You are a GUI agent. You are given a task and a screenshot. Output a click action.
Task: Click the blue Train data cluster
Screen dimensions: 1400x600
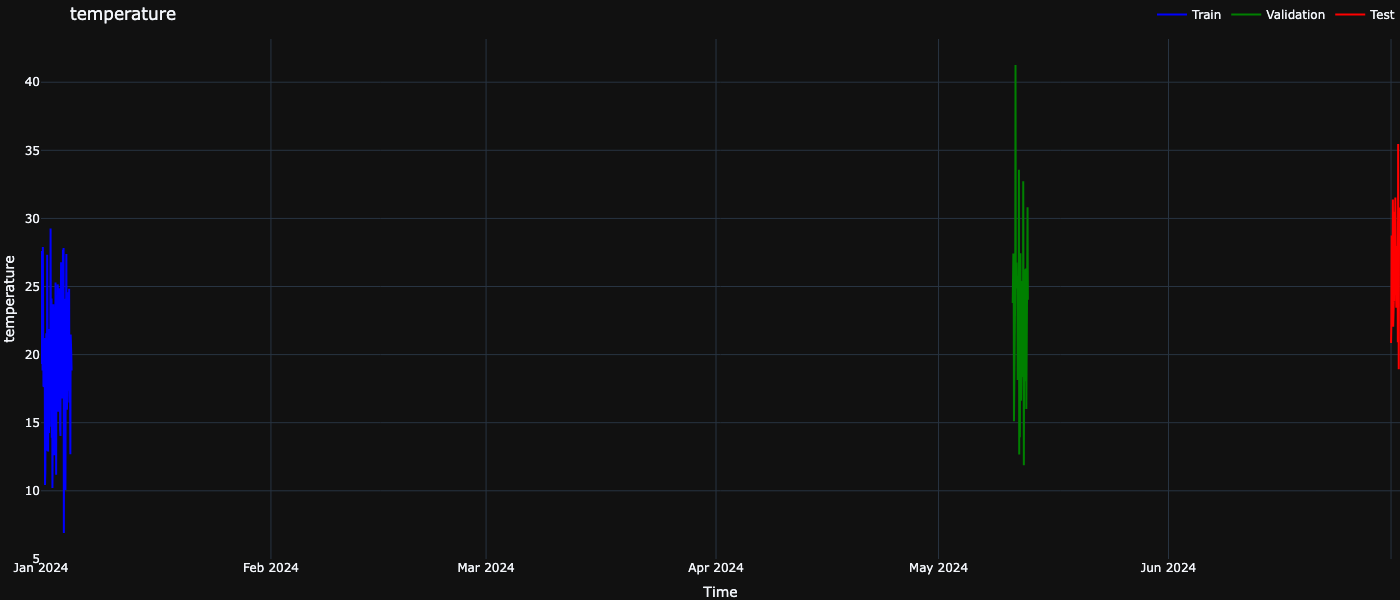[x=57, y=380]
